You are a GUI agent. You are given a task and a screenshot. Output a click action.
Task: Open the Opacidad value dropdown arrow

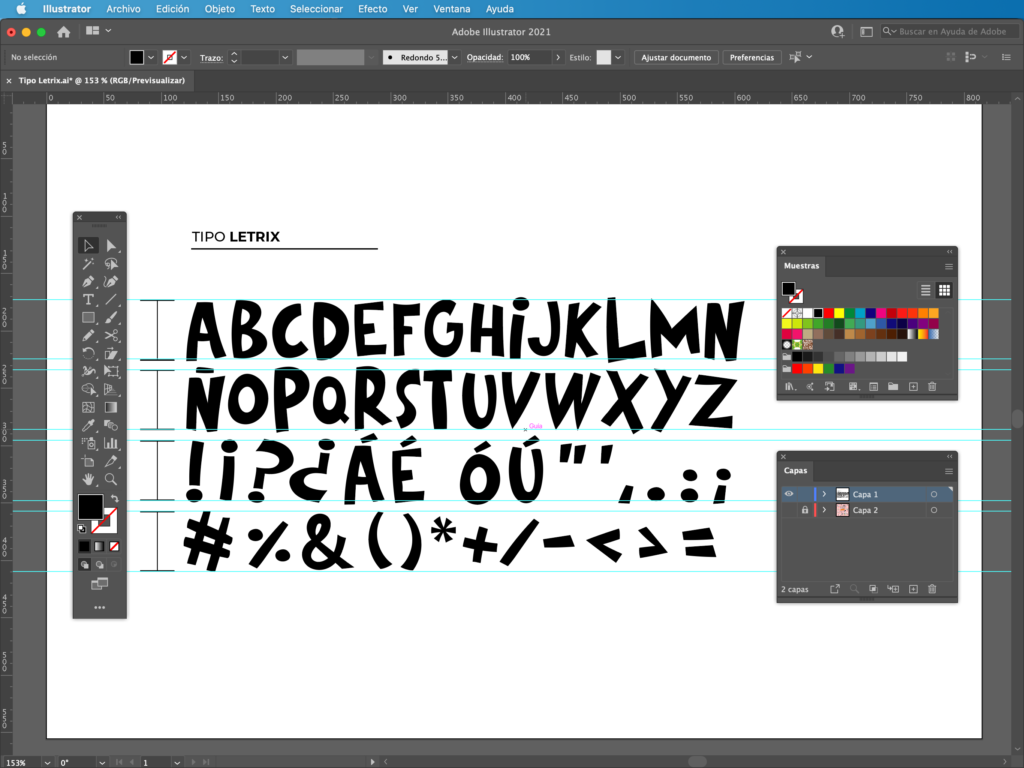coord(558,58)
